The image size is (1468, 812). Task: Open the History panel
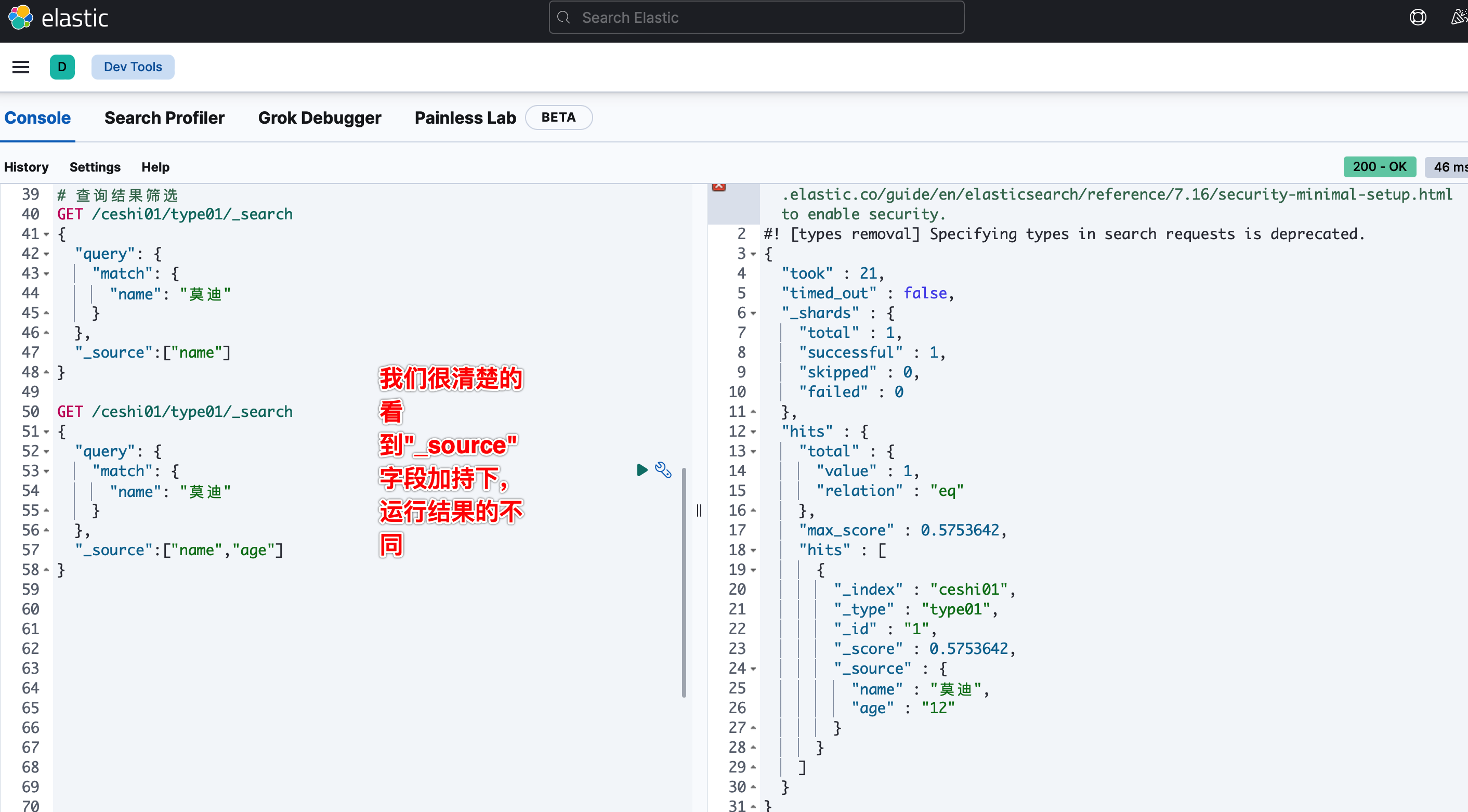pyautogui.click(x=26, y=167)
